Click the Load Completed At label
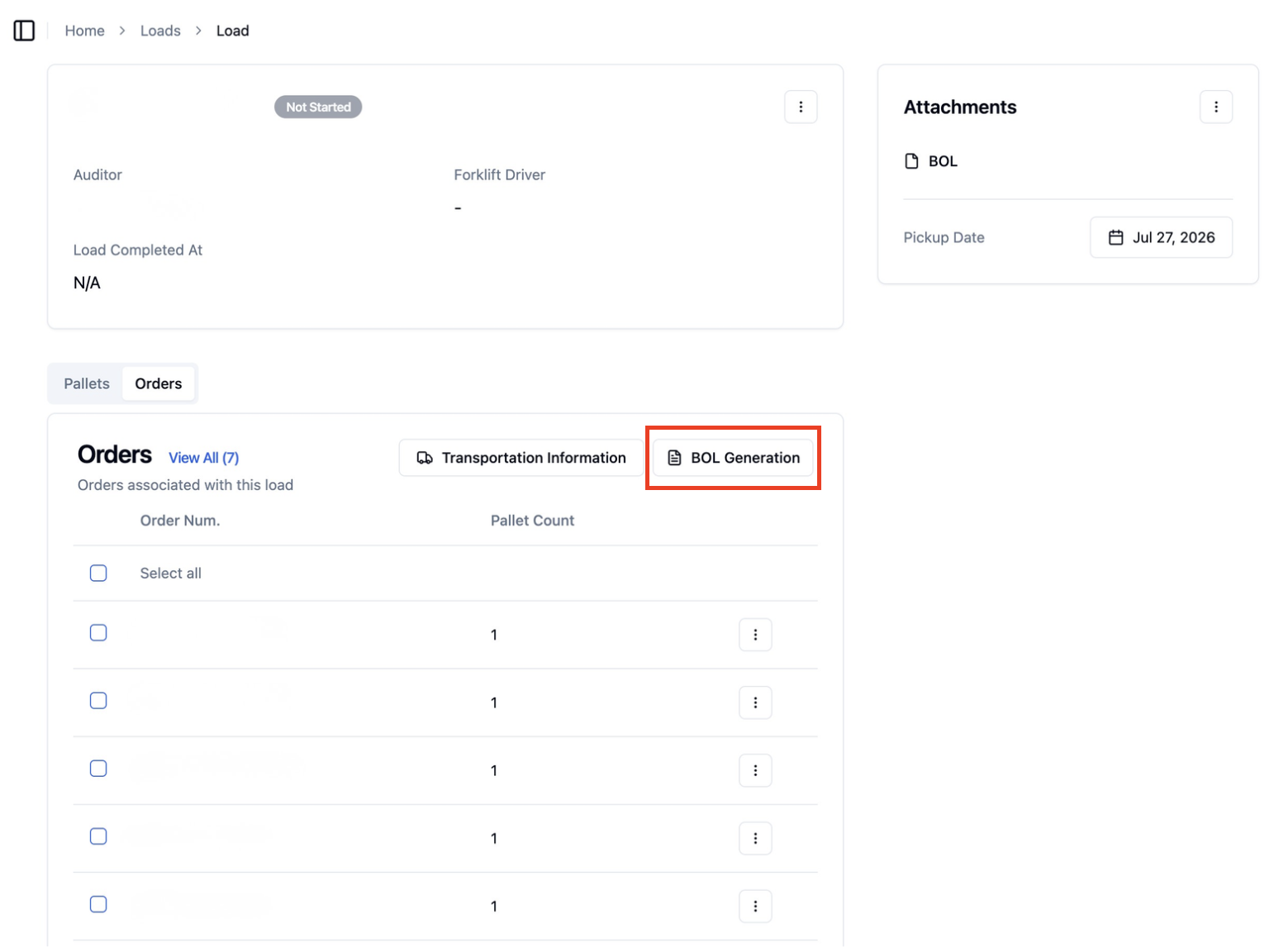1279x952 pixels. [138, 250]
